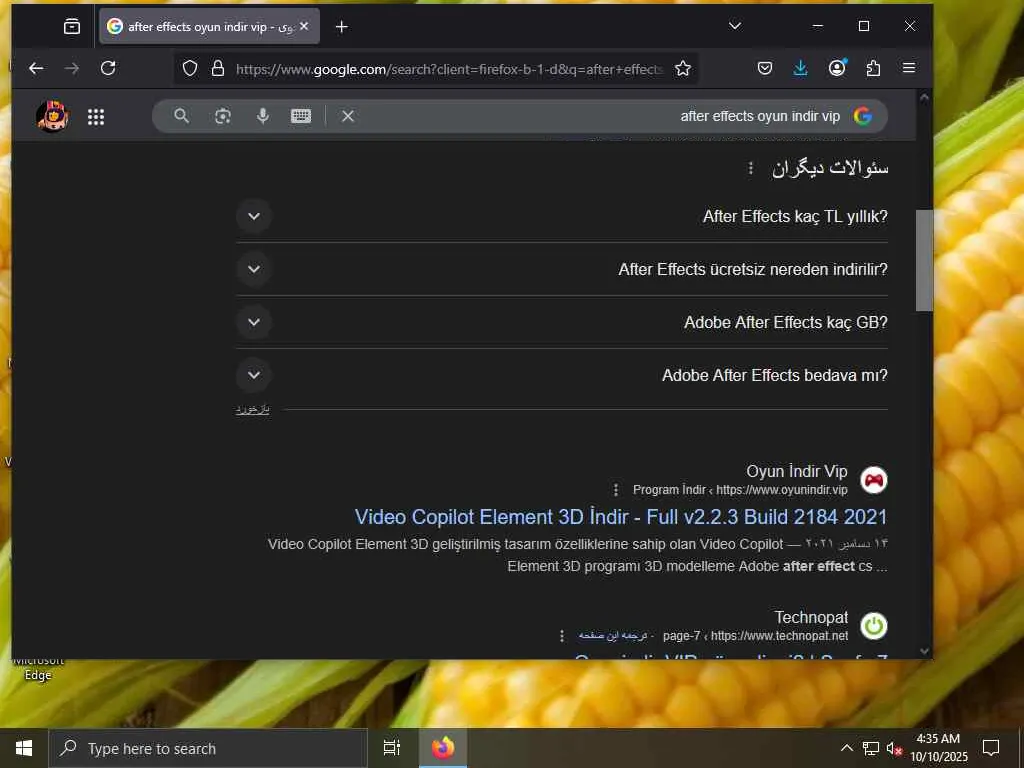Open Firefox extensions puzzle icon

point(873,68)
